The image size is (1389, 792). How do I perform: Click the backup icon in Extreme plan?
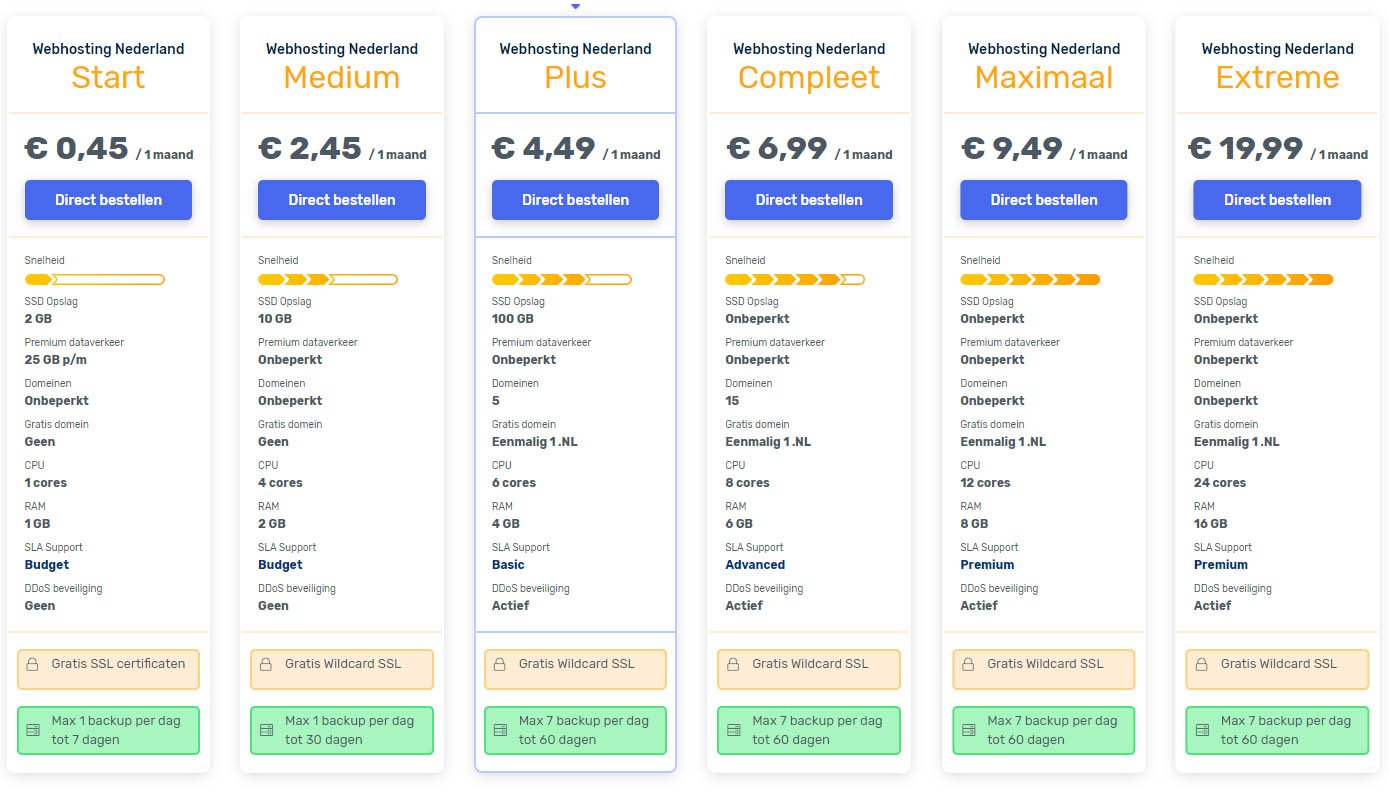click(x=1201, y=731)
